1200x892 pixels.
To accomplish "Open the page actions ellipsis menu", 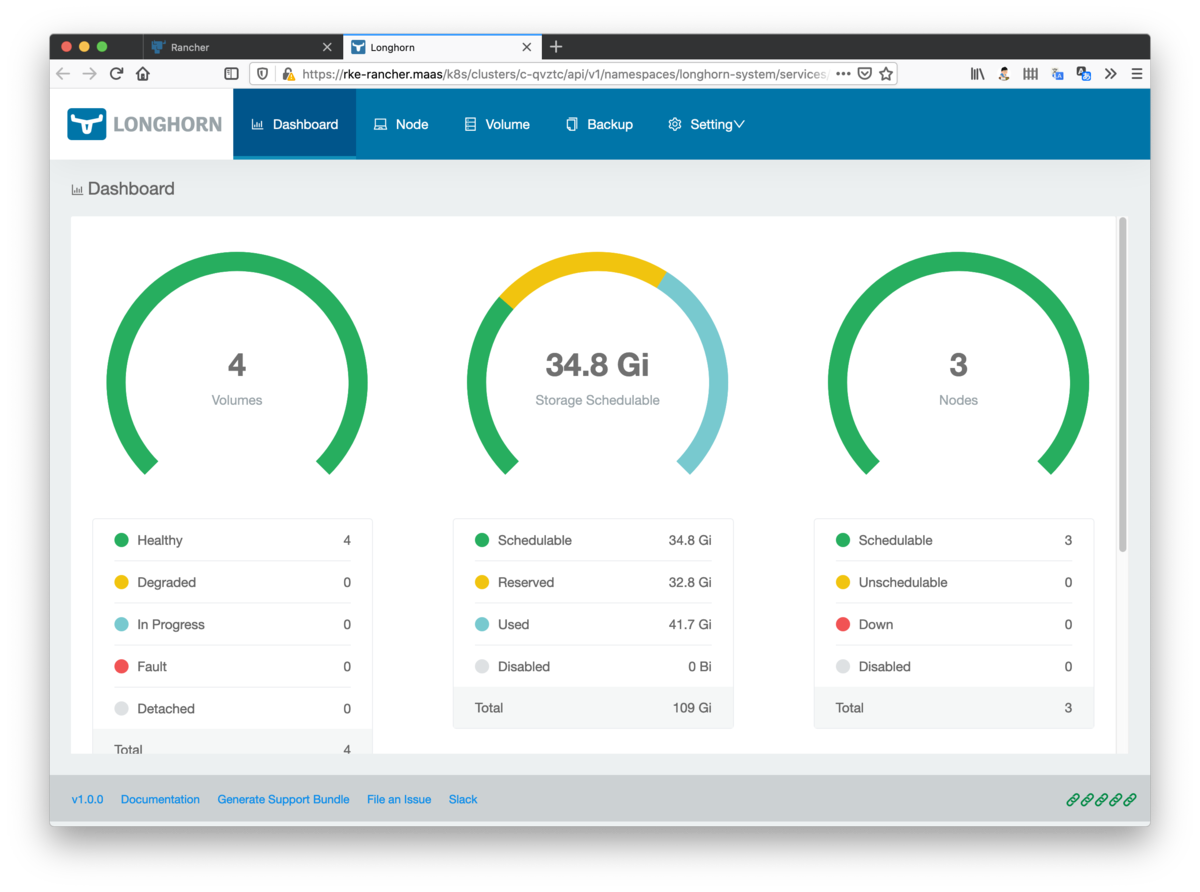I will [x=843, y=74].
